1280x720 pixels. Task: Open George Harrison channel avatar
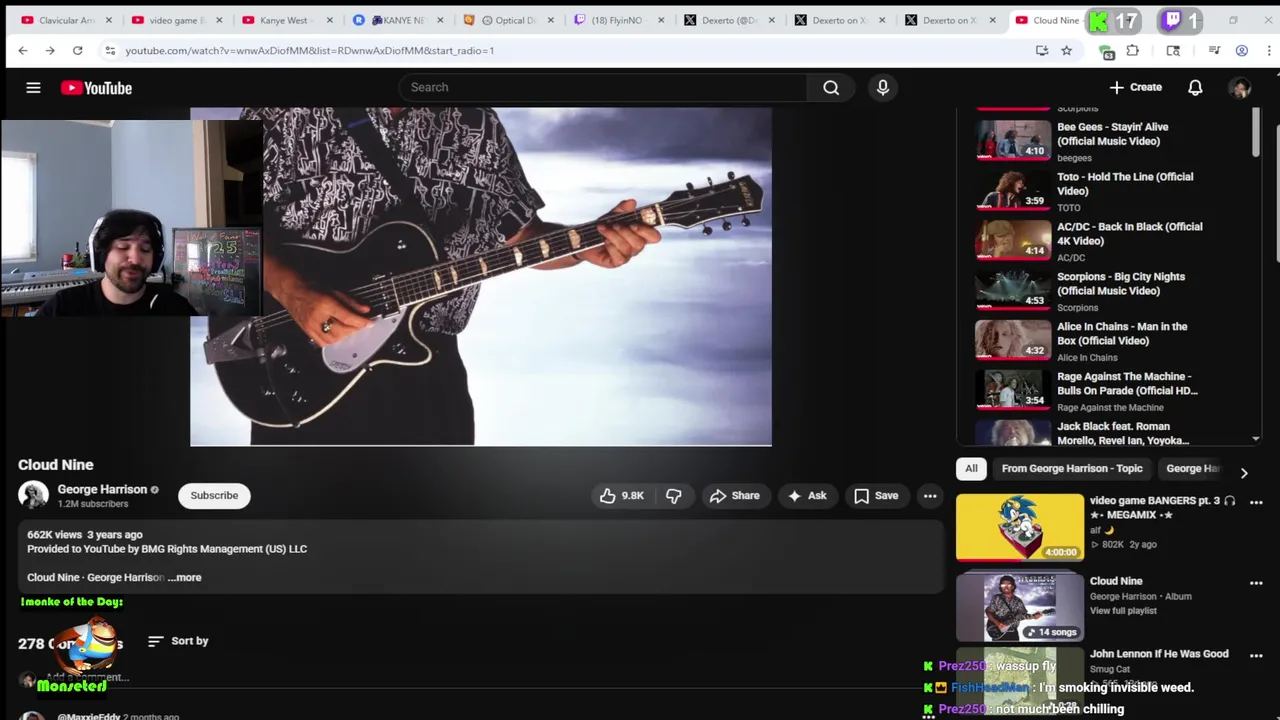(33, 496)
